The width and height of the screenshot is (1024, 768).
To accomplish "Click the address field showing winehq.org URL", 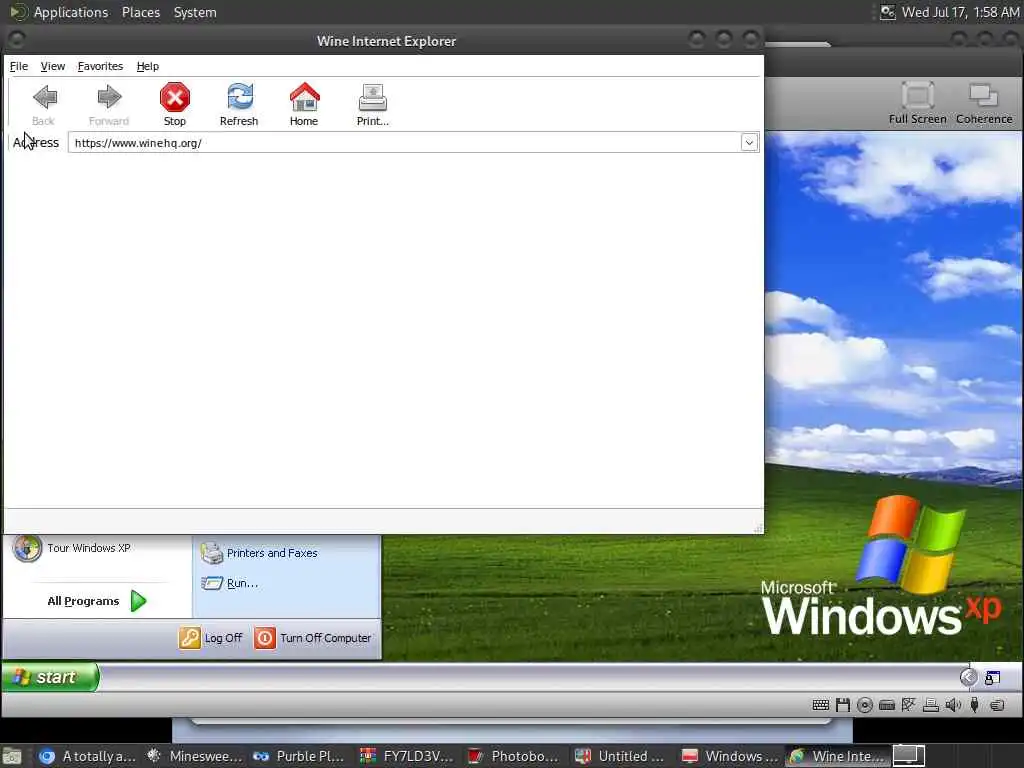I will pos(404,142).
